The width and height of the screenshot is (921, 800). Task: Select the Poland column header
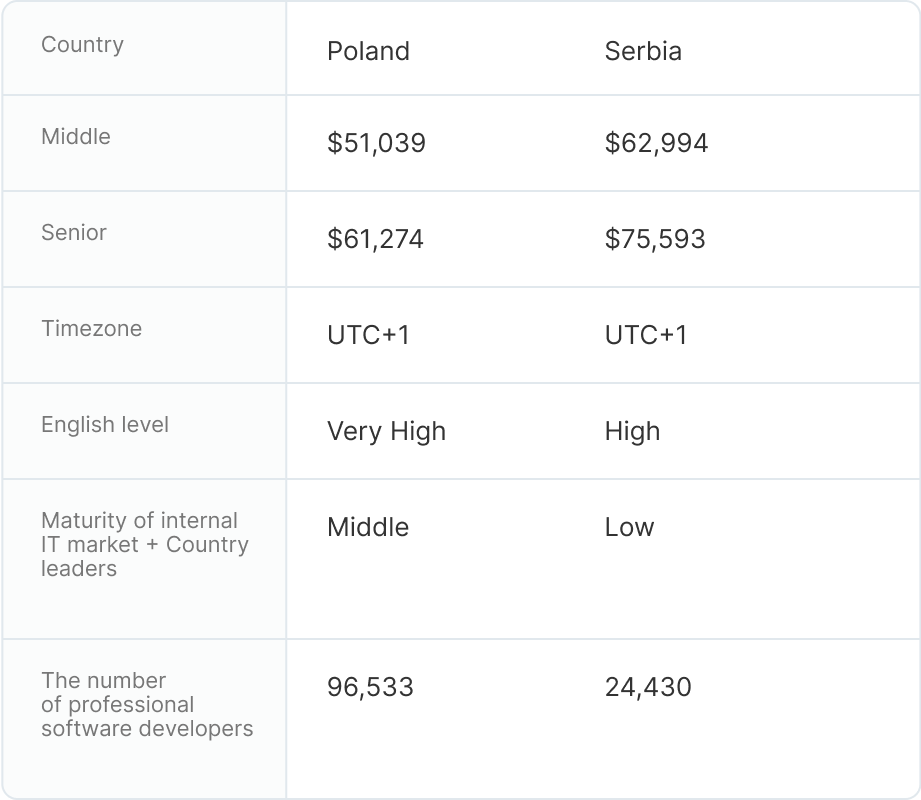click(x=368, y=51)
